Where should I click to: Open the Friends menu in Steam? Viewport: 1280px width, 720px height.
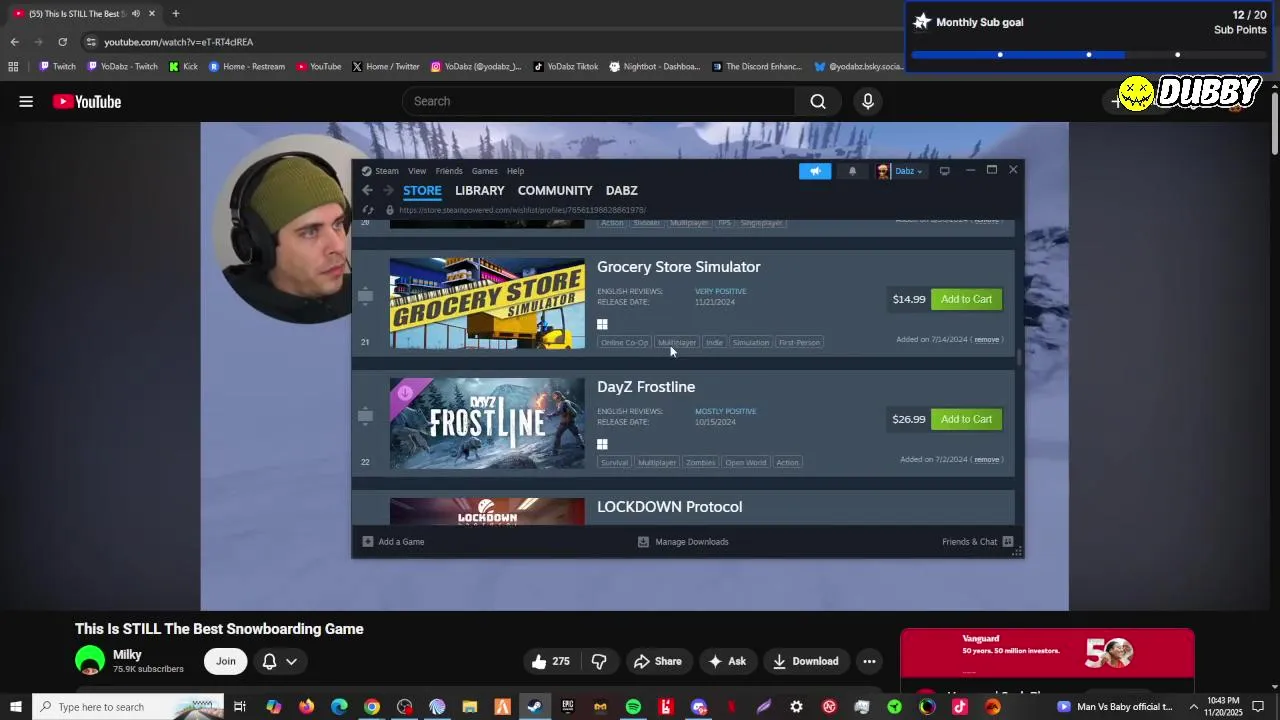pos(449,171)
